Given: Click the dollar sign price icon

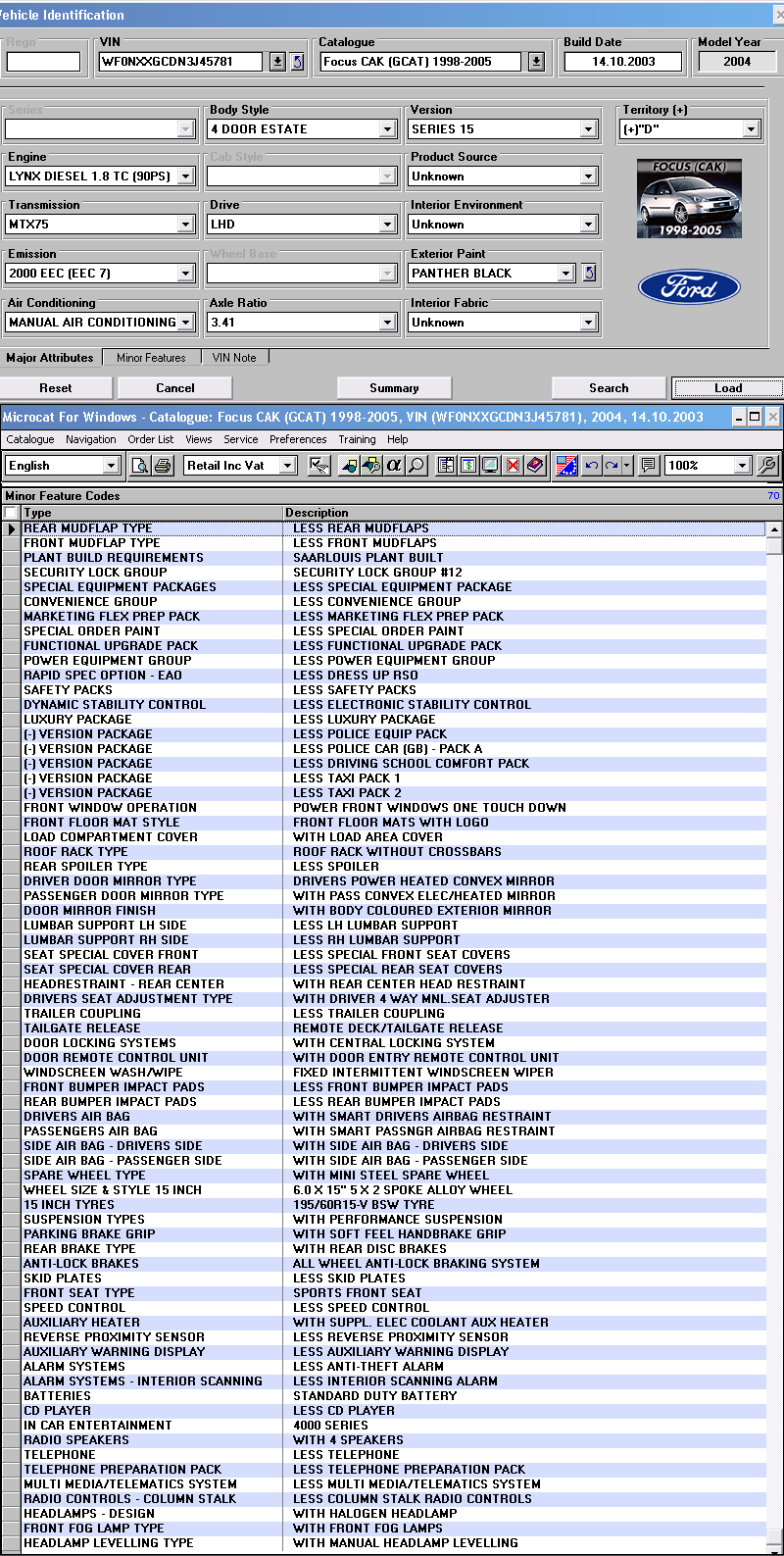Looking at the screenshot, I should (467, 466).
